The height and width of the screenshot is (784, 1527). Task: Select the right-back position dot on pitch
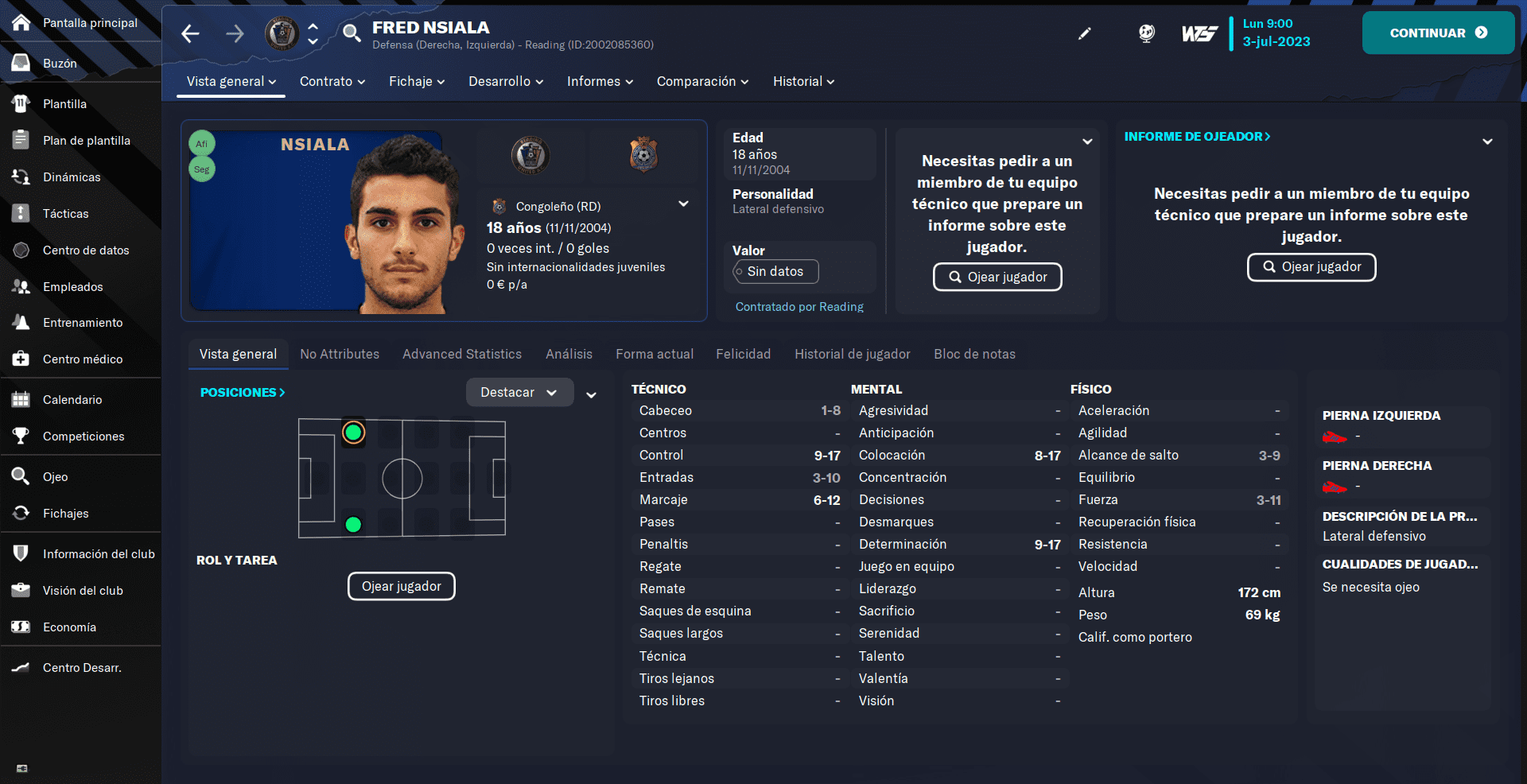[354, 524]
